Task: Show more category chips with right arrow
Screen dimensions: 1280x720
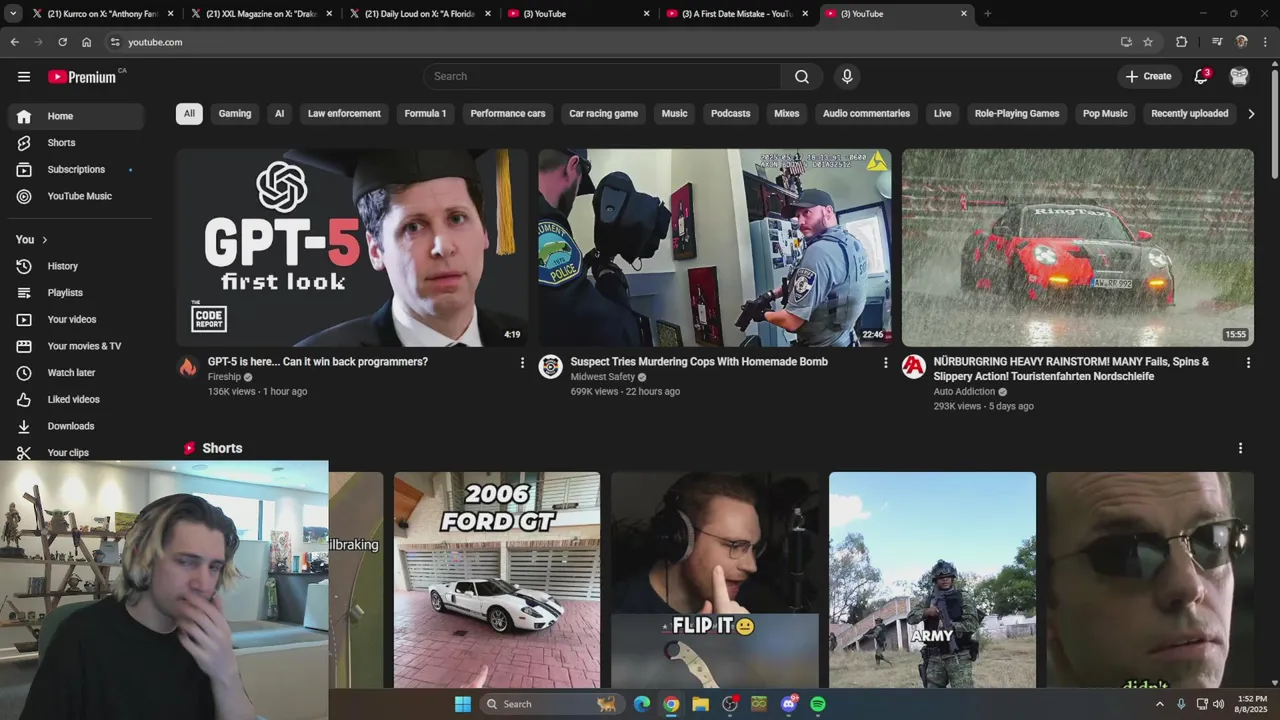Action: tap(1251, 114)
